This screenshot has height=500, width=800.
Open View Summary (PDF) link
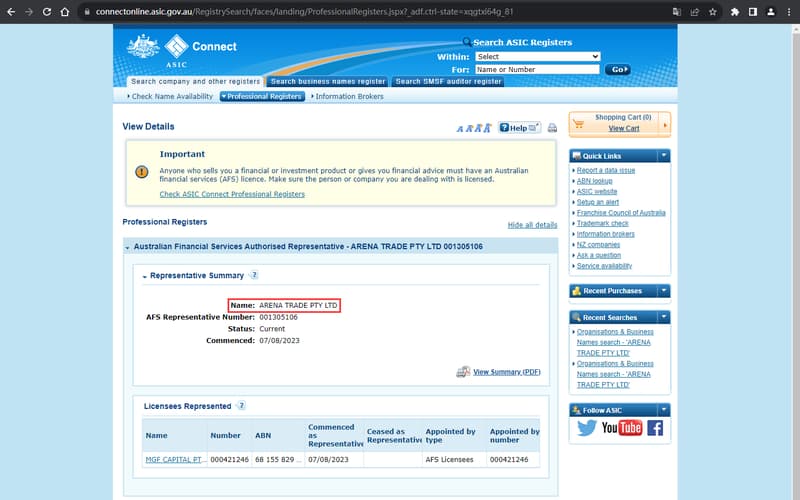tap(507, 372)
